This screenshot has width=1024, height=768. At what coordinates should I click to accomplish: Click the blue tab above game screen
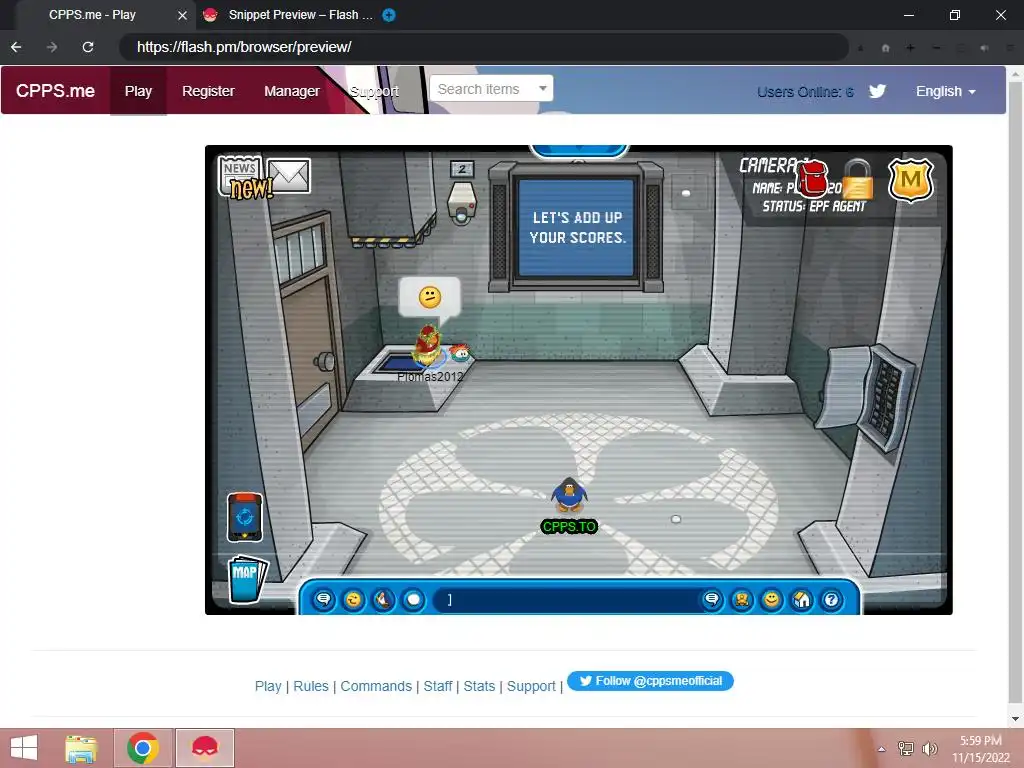pos(579,151)
